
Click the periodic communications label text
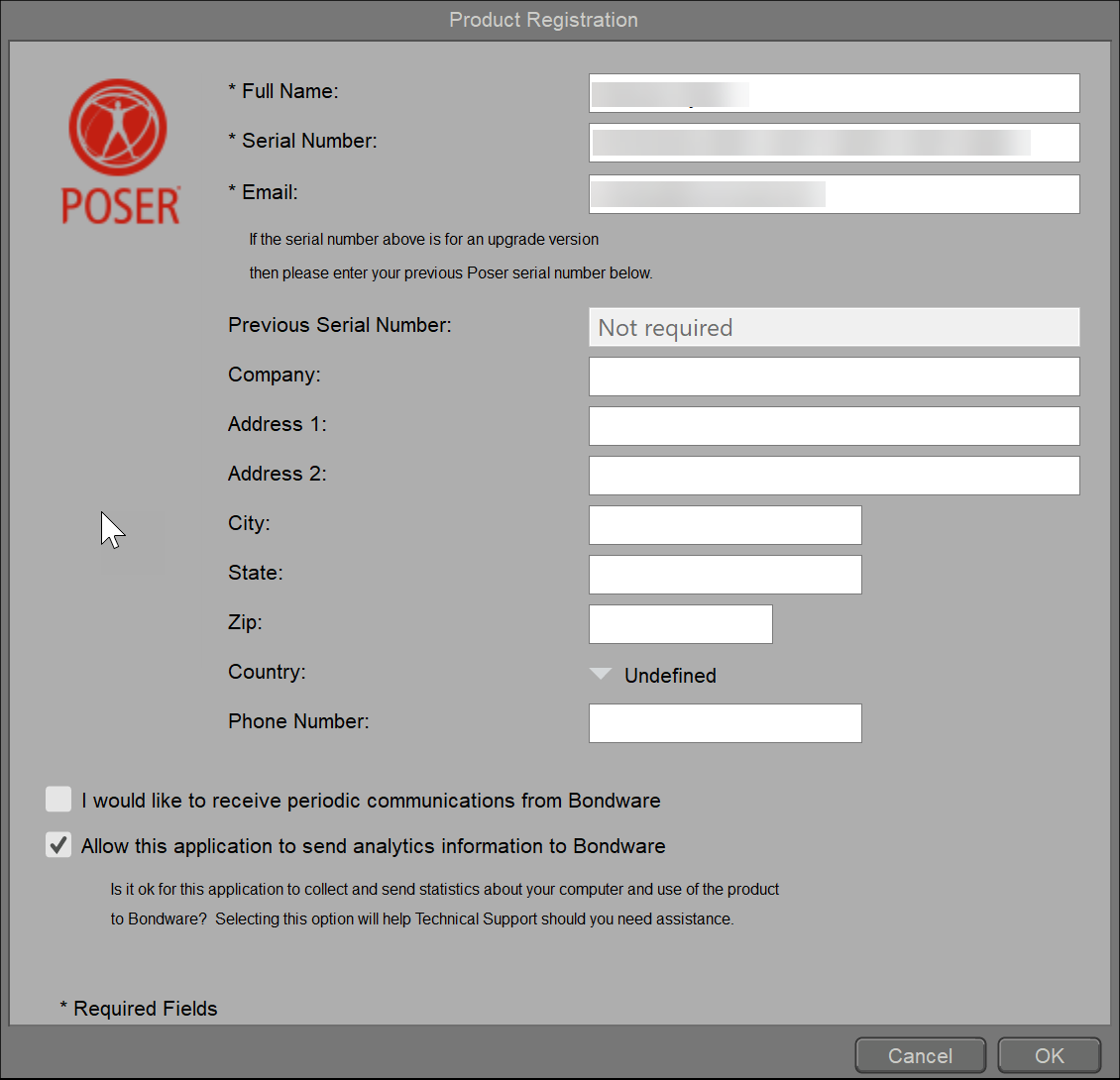pyautogui.click(x=371, y=801)
